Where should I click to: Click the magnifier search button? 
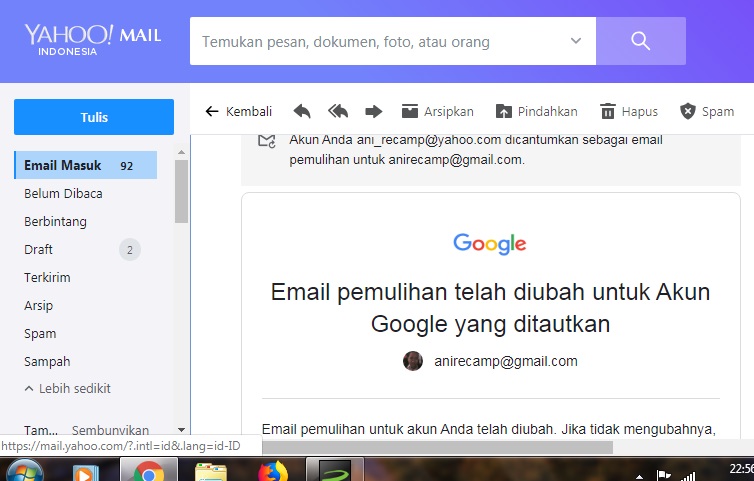[641, 41]
